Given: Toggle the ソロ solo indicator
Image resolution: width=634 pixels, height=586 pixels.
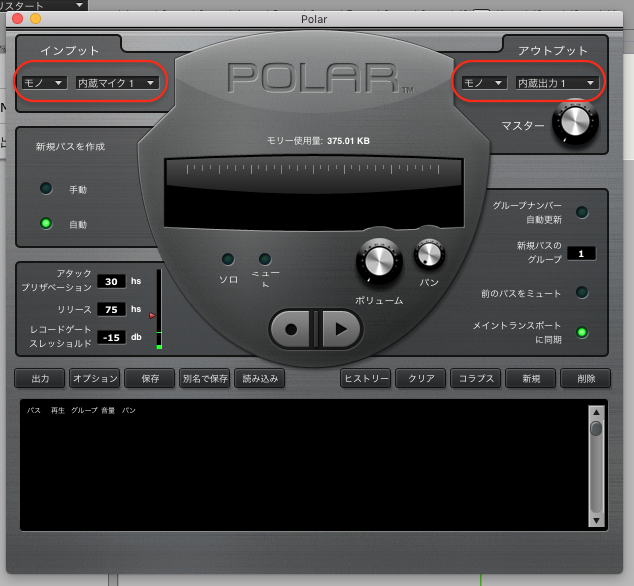Looking at the screenshot, I should (x=228, y=259).
